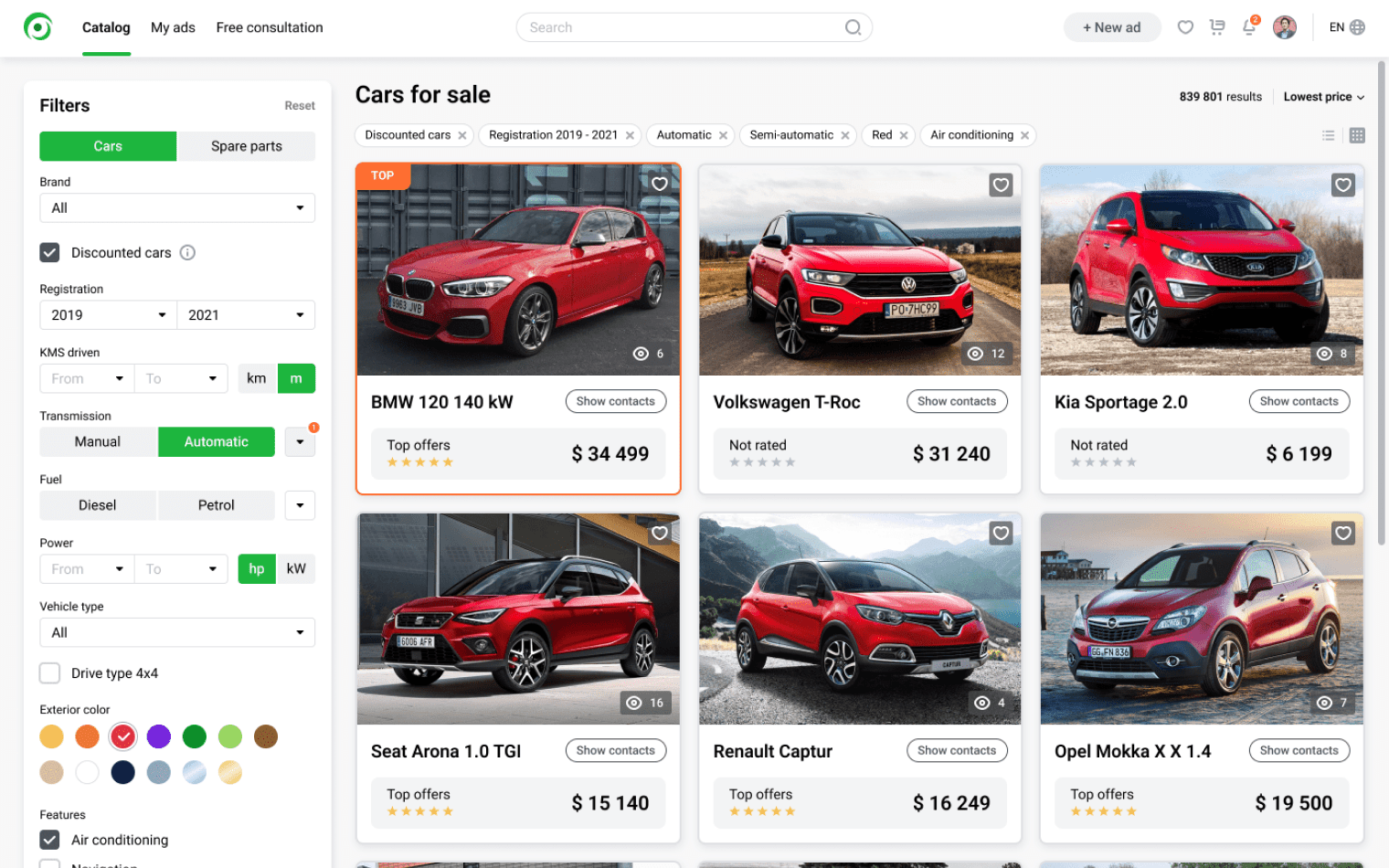Go to Catalog tab
Screen dimensions: 1389x868
106,27
